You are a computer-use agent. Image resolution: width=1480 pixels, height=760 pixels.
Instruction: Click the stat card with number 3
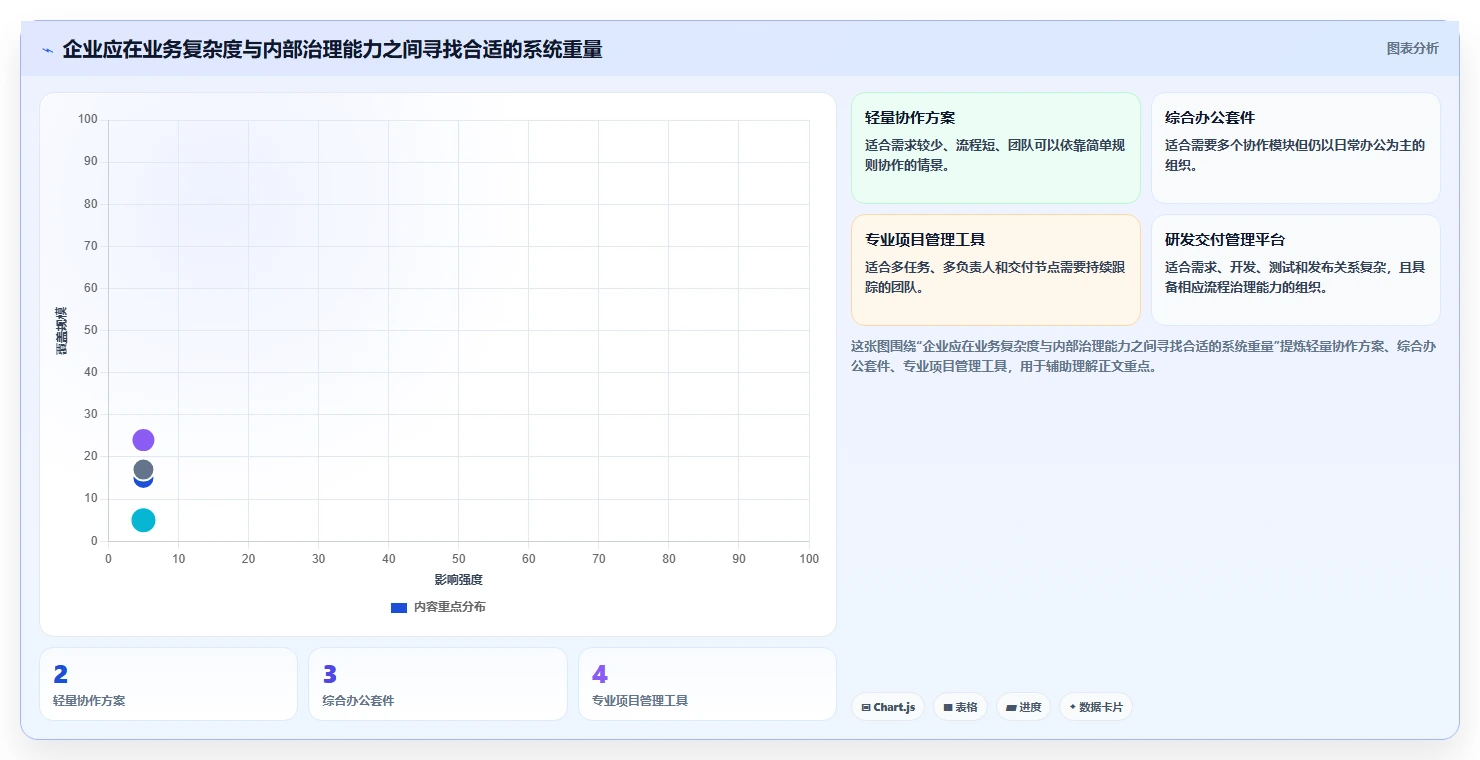pos(437,684)
